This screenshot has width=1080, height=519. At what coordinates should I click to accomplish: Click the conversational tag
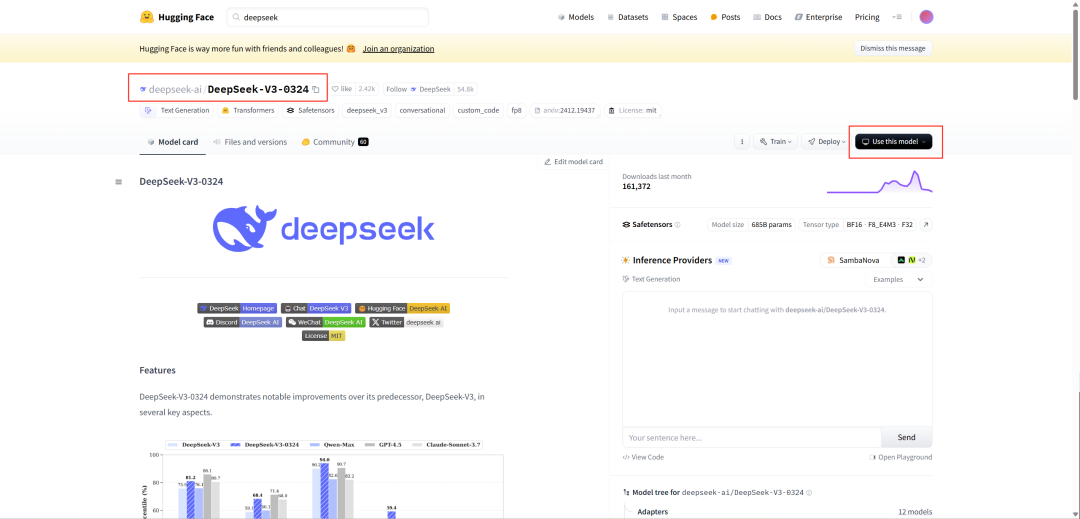coord(422,110)
